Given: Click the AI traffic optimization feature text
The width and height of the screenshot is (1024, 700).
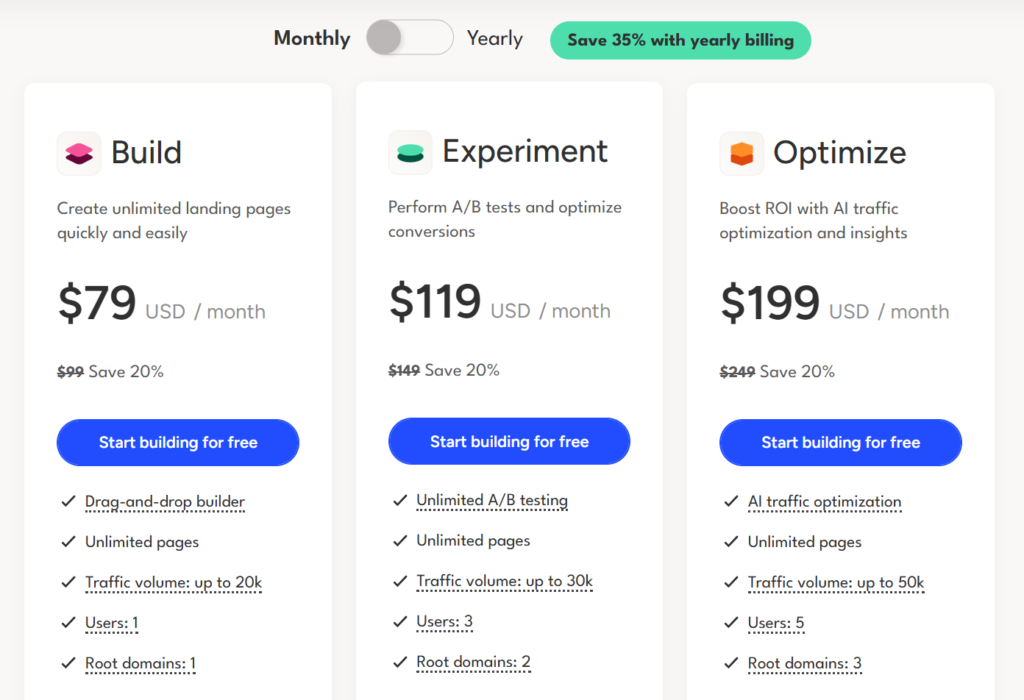Looking at the screenshot, I should pos(824,502).
